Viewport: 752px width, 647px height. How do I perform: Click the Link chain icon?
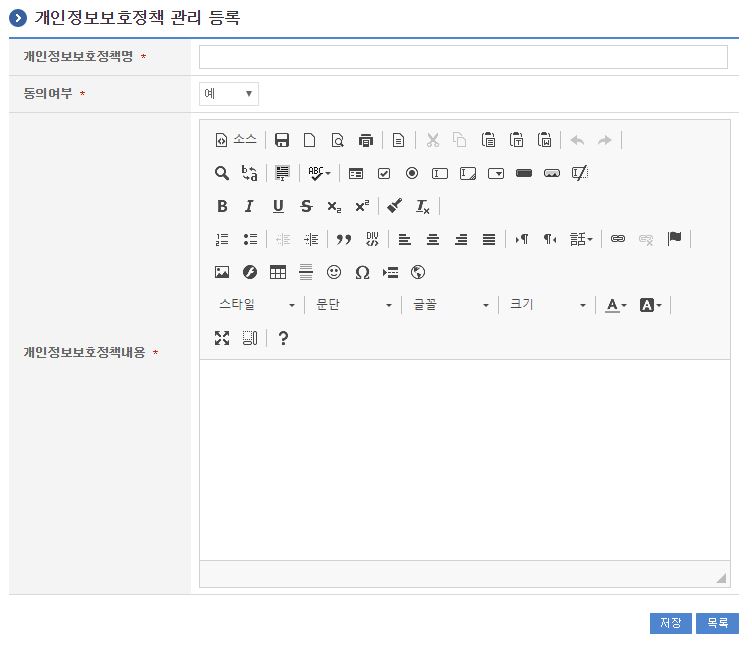click(x=618, y=239)
